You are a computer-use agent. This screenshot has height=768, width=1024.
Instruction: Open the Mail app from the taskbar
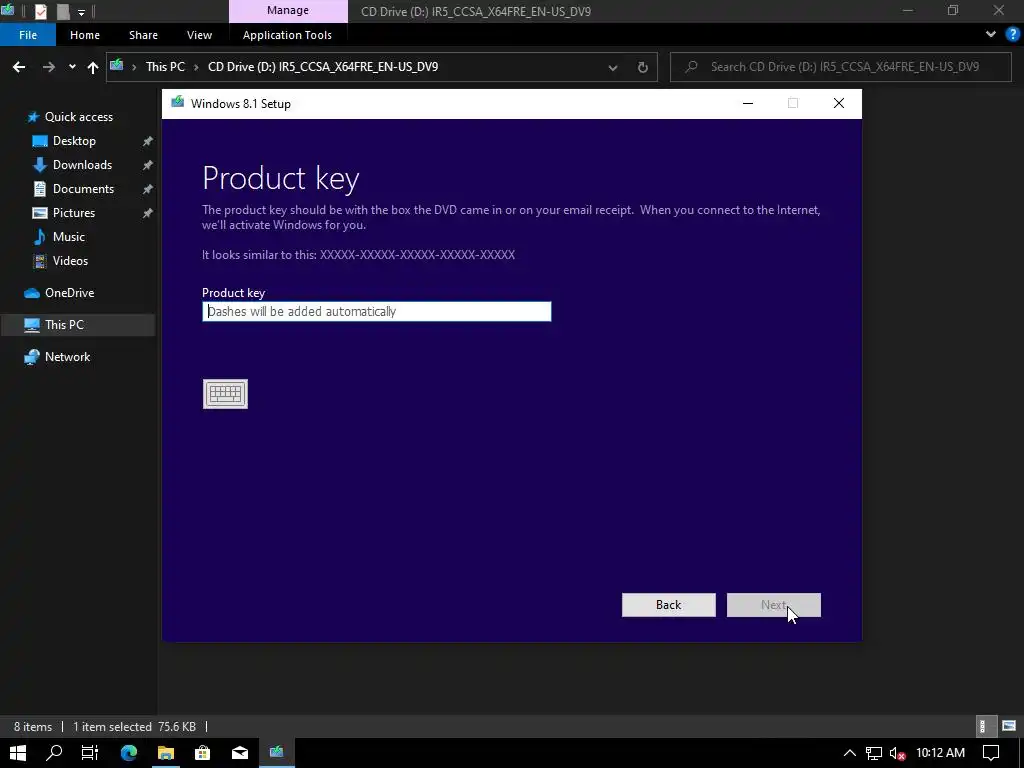pyautogui.click(x=240, y=753)
